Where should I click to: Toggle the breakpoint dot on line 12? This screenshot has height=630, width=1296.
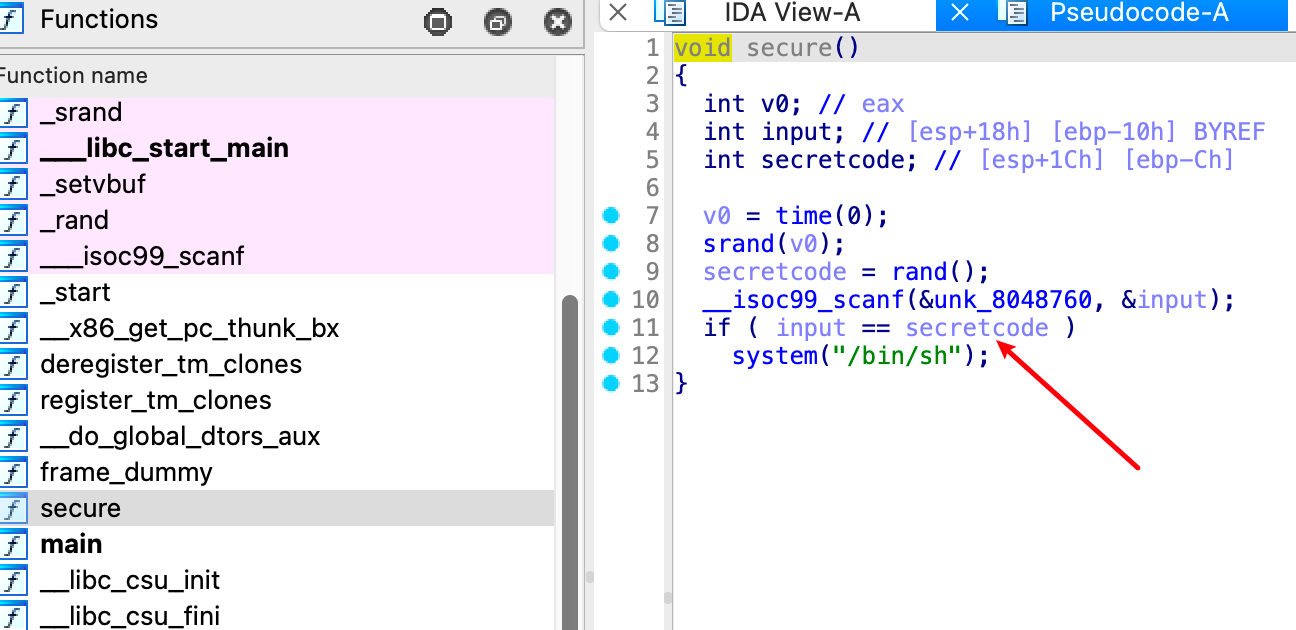(x=612, y=356)
